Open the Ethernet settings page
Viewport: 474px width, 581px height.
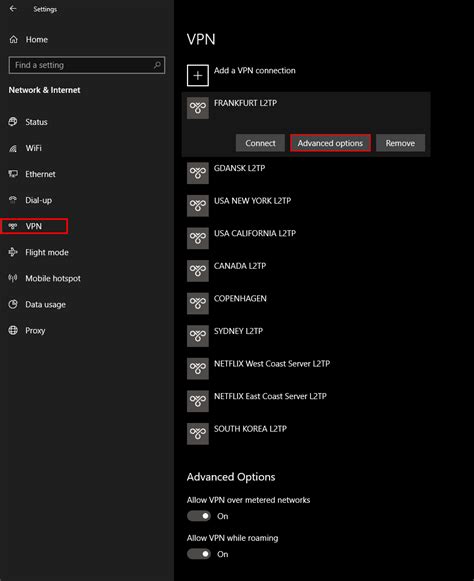(40, 174)
